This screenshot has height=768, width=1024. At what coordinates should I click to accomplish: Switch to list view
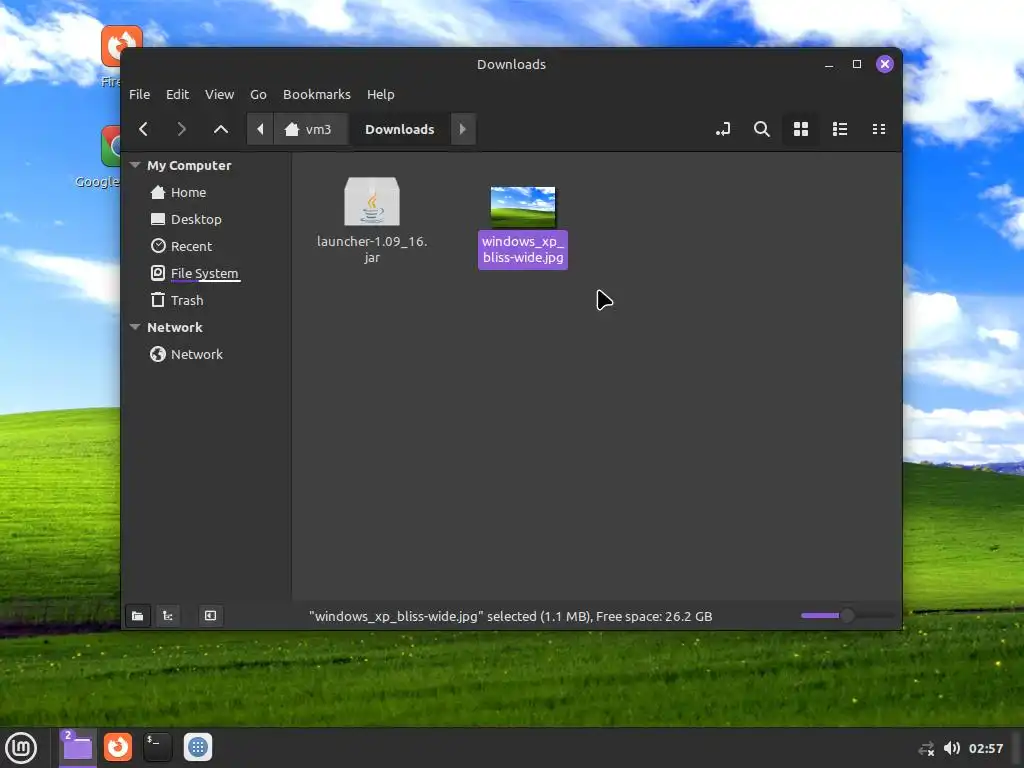[x=840, y=129]
